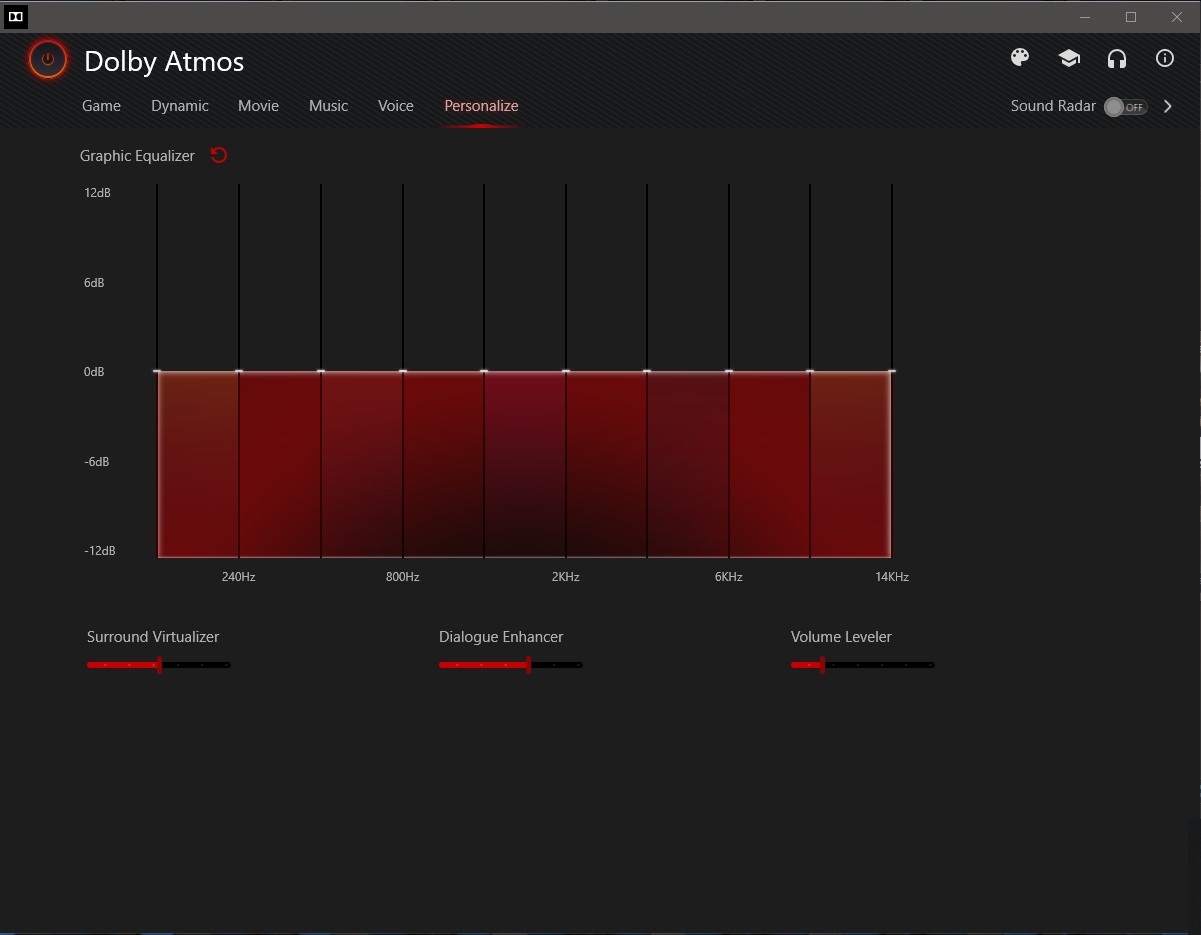The image size is (1201, 935).
Task: Adjust the Volume Leveler slider
Action: 863,665
